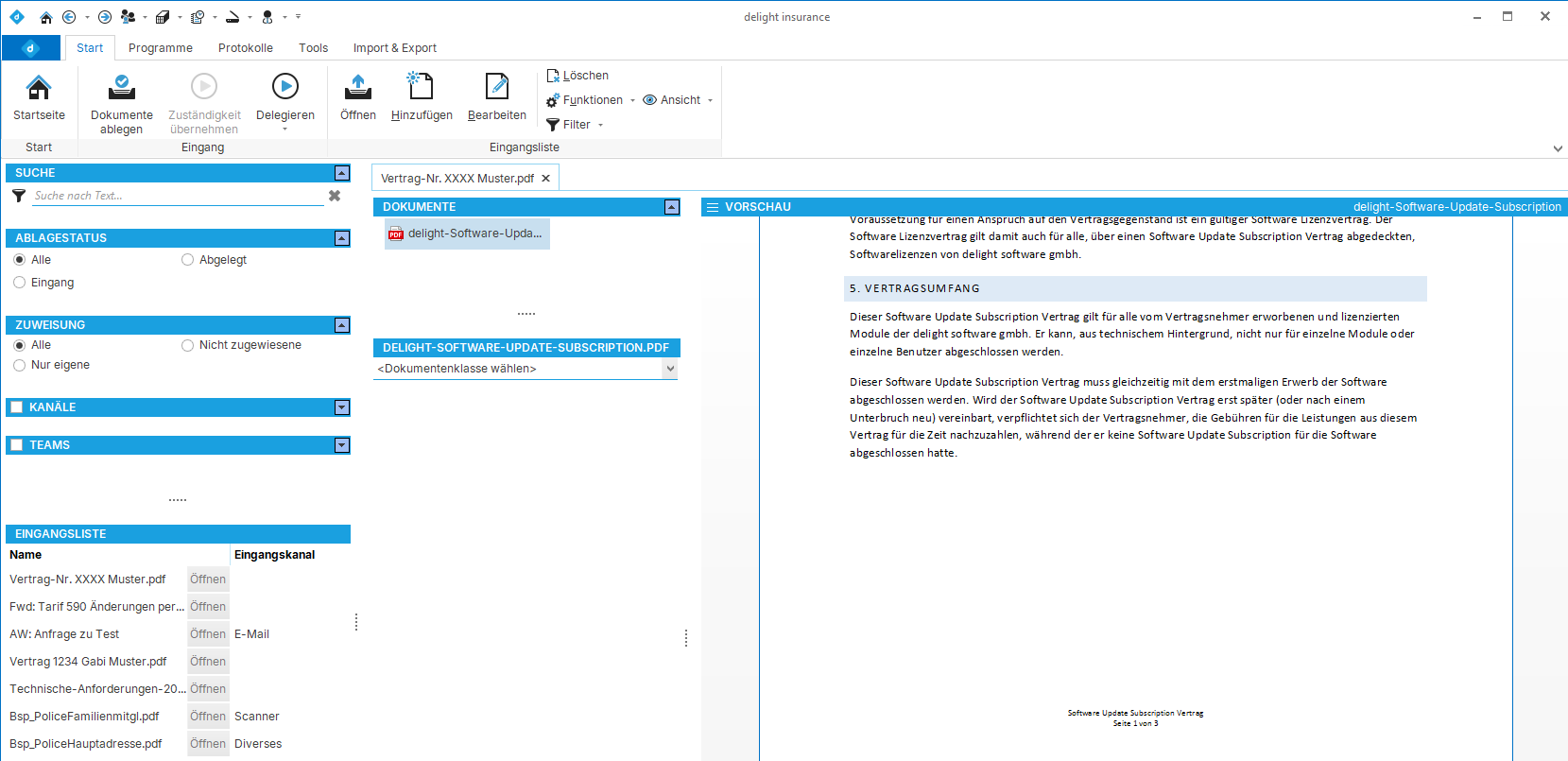Click the Suche nach Text field
This screenshot has width=1568, height=761.
tap(178, 196)
